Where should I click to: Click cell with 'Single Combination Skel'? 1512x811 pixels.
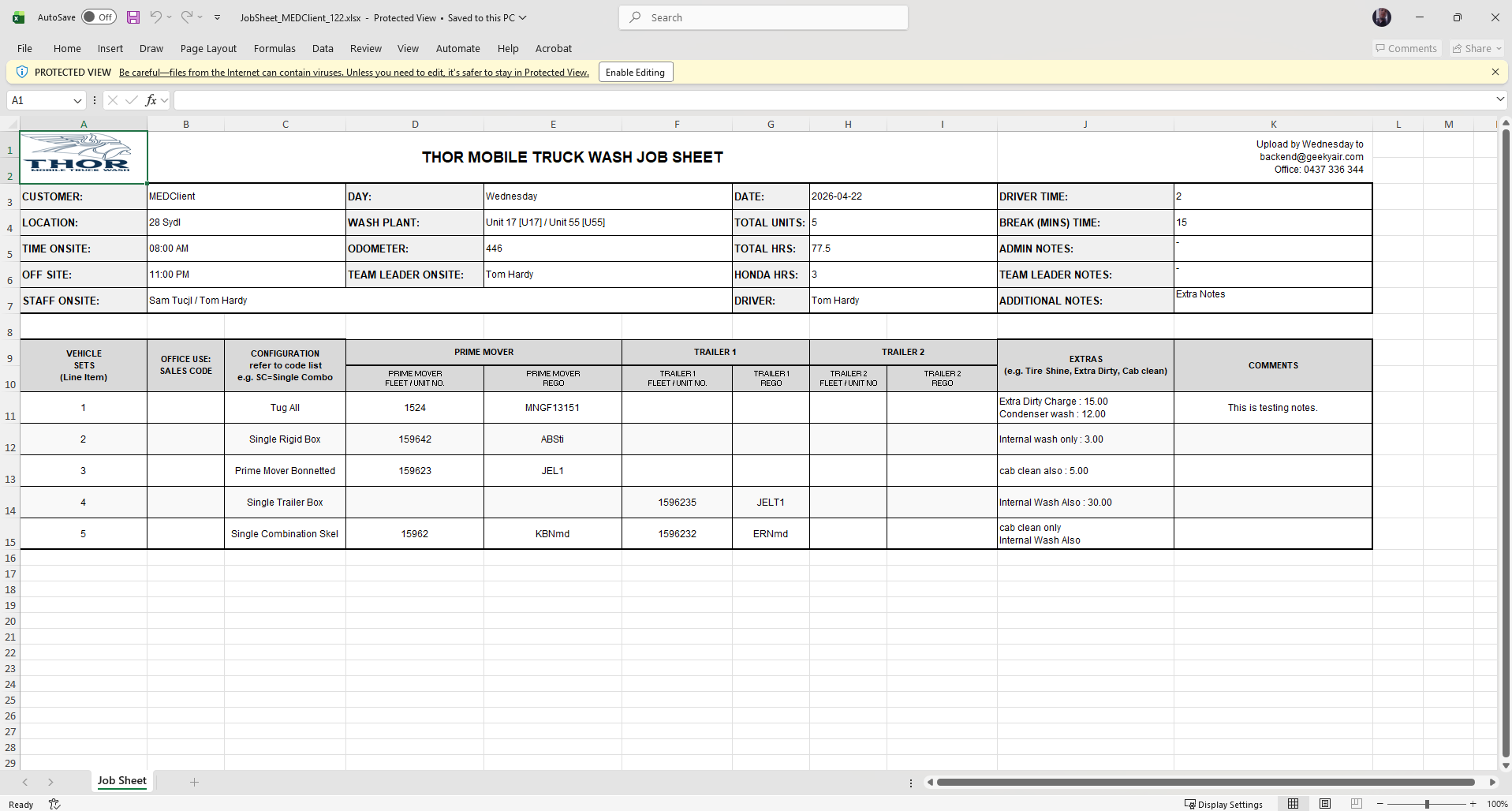285,534
